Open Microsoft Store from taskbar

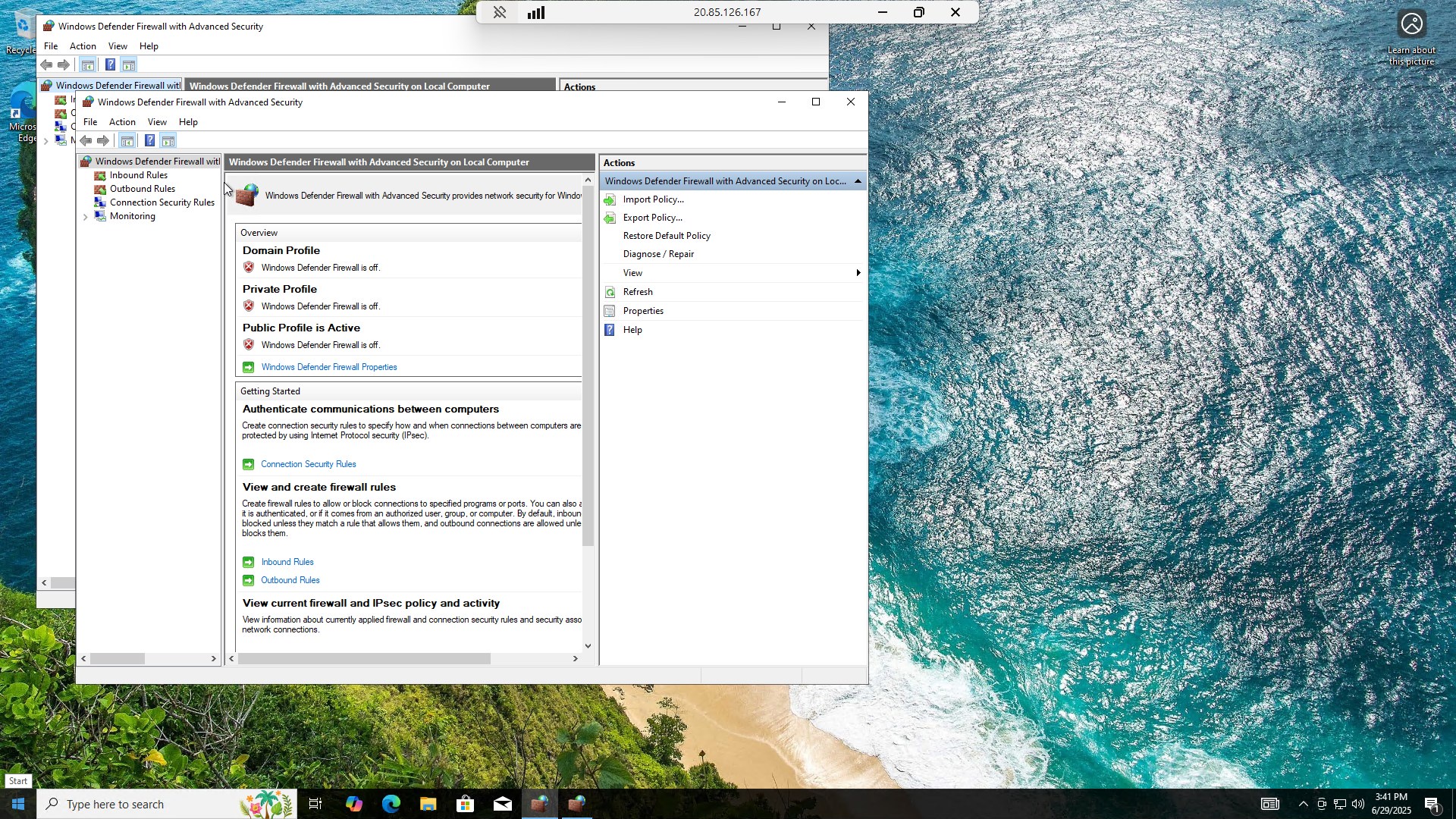[x=466, y=804]
